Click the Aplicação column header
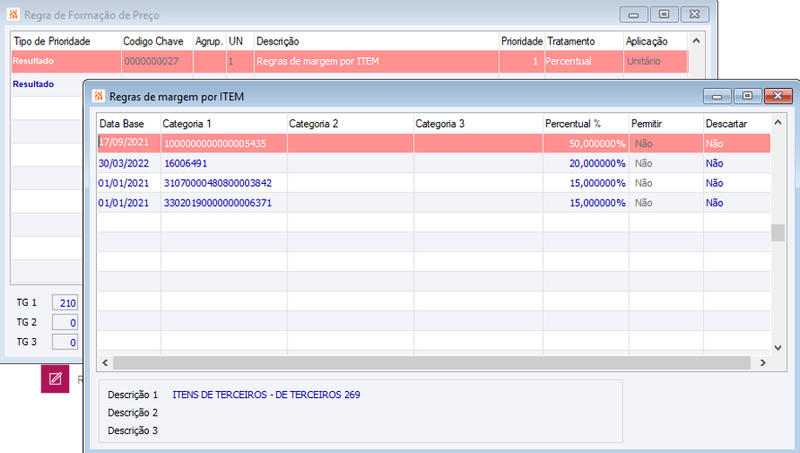800x453 pixels. tap(655, 41)
